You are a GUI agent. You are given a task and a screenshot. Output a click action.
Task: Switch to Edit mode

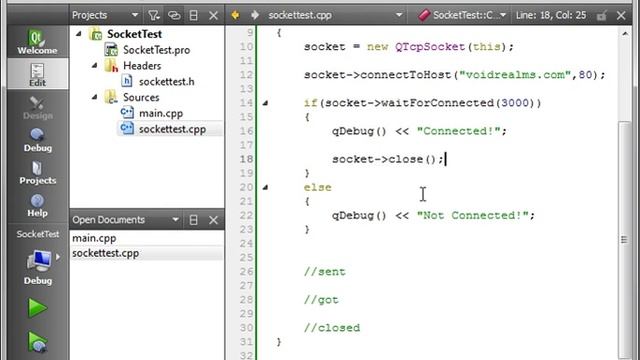tap(37, 74)
